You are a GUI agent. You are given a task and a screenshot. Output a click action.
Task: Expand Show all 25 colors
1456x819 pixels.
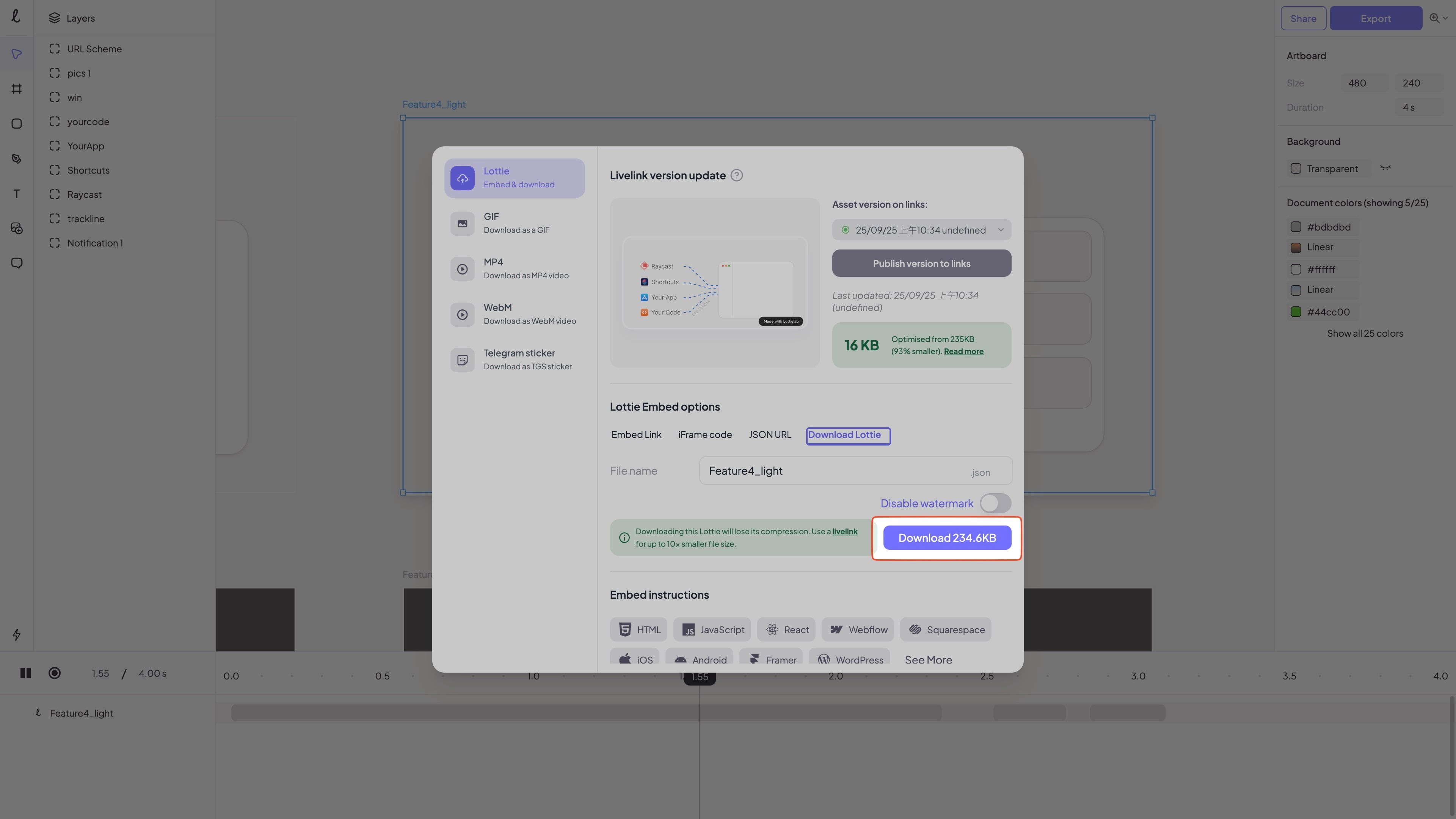click(1365, 334)
